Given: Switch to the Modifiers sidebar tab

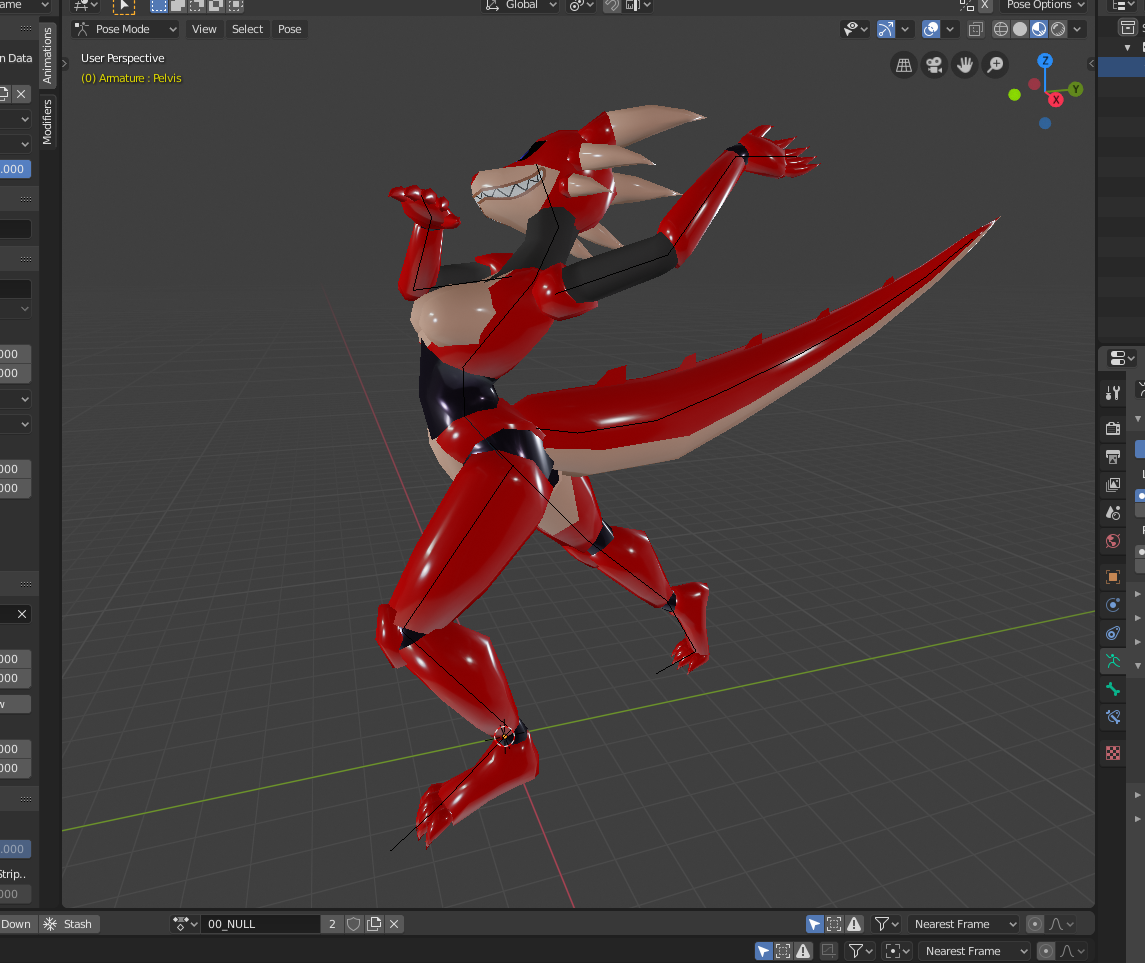Looking at the screenshot, I should click(47, 122).
